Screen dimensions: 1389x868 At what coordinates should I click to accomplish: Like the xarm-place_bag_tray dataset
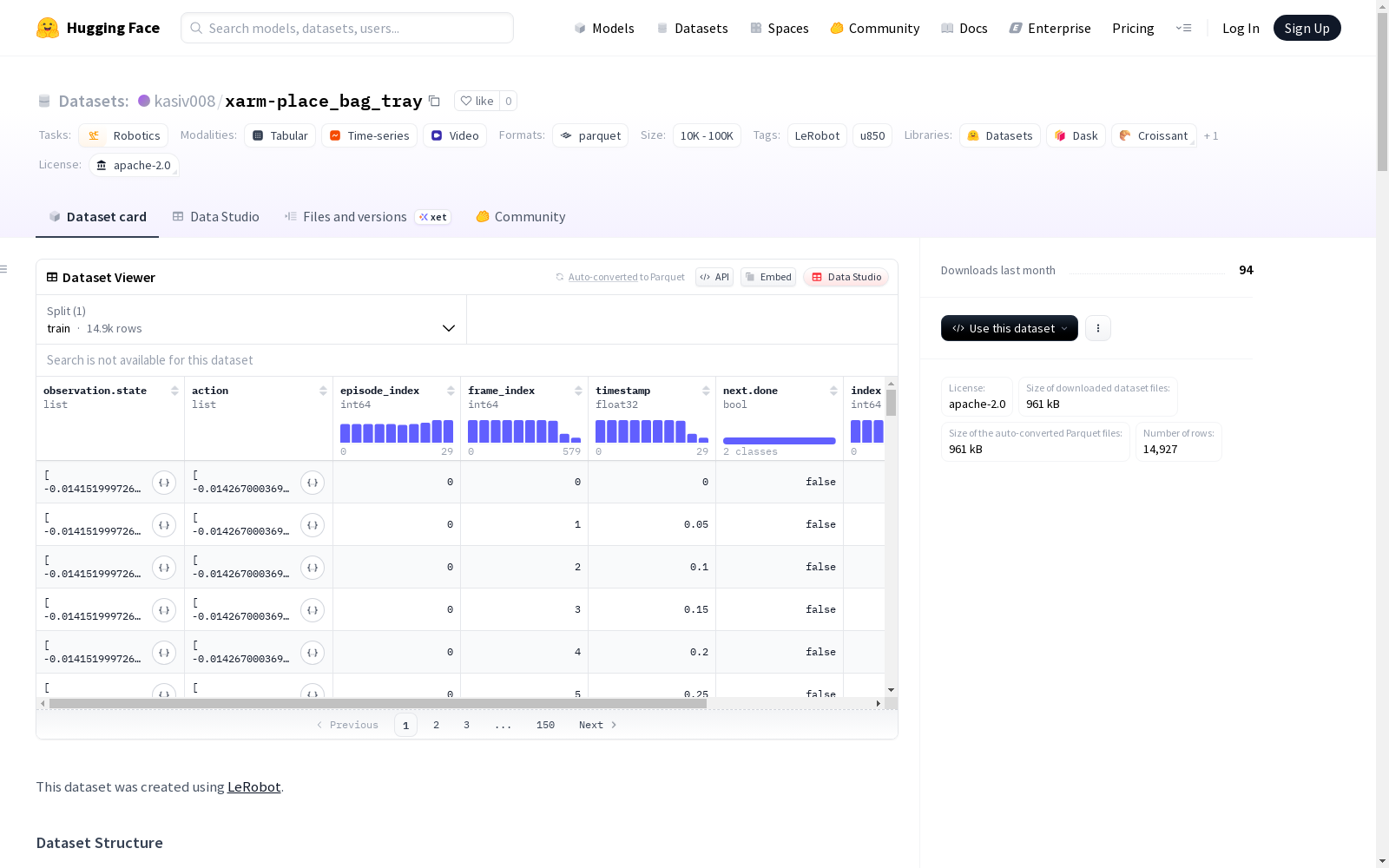tap(477, 101)
